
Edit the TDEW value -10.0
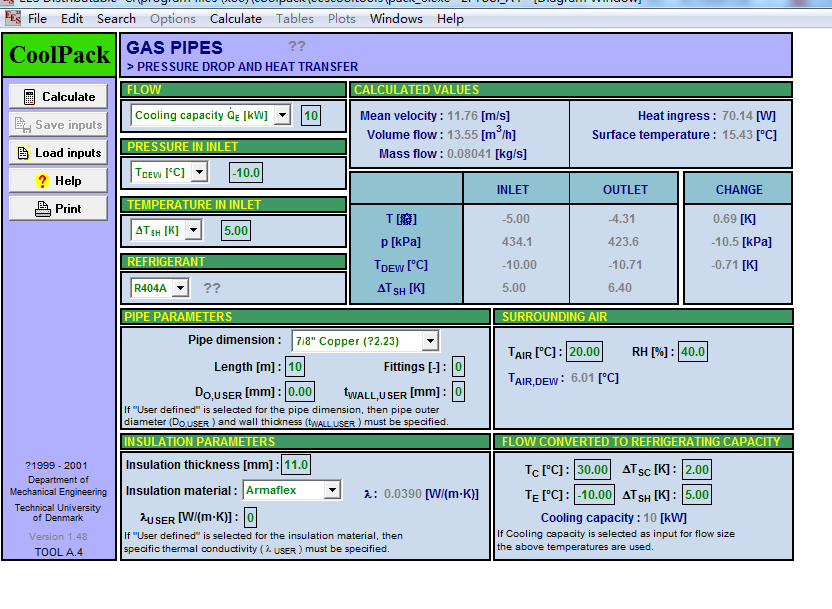tap(246, 172)
